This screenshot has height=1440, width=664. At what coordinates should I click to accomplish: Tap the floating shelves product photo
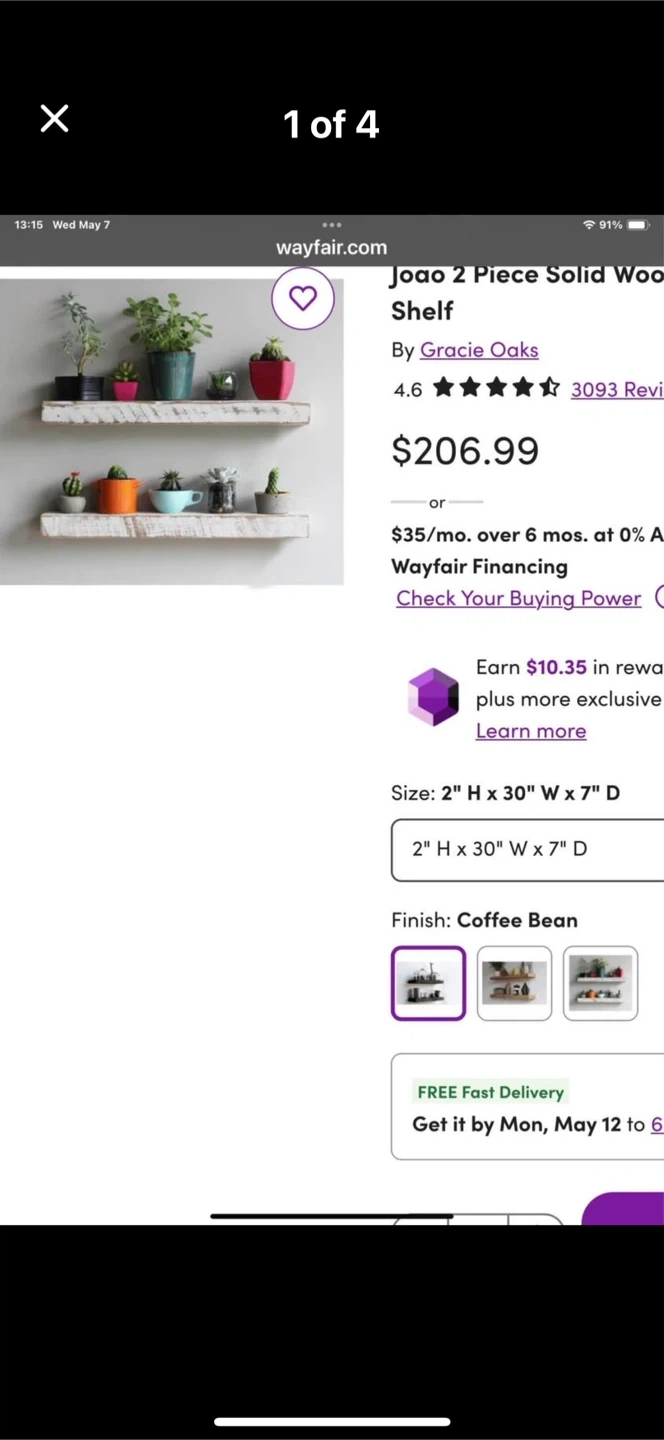point(172,431)
